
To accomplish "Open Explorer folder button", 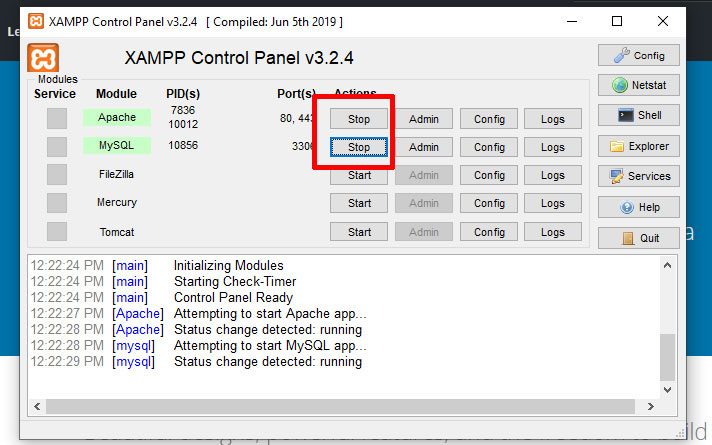I will (638, 146).
